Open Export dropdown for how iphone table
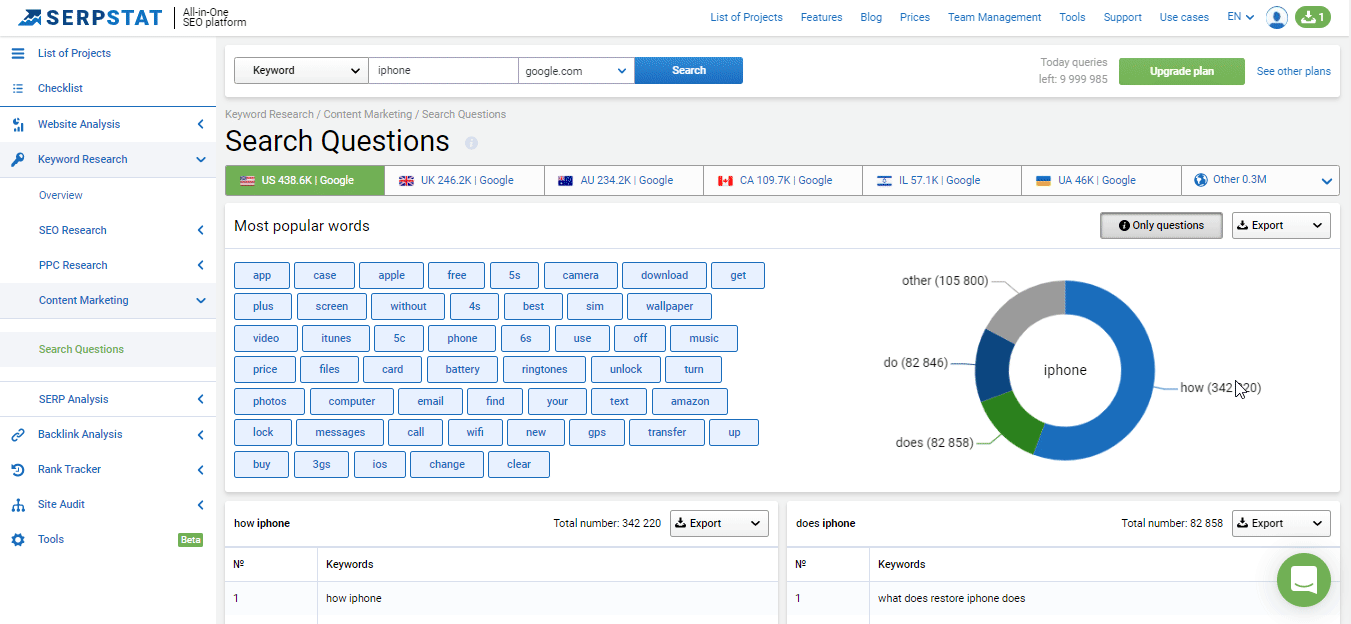This screenshot has height=624, width=1351. tap(719, 523)
